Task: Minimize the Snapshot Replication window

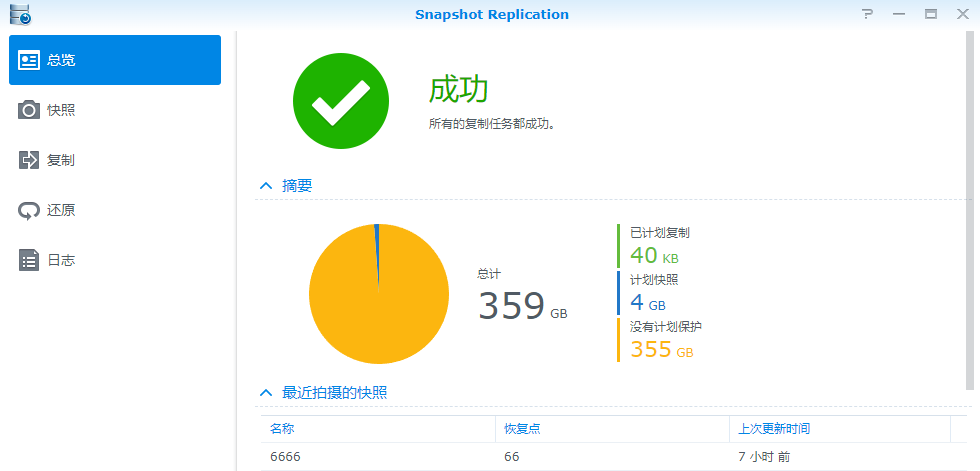Action: click(899, 14)
